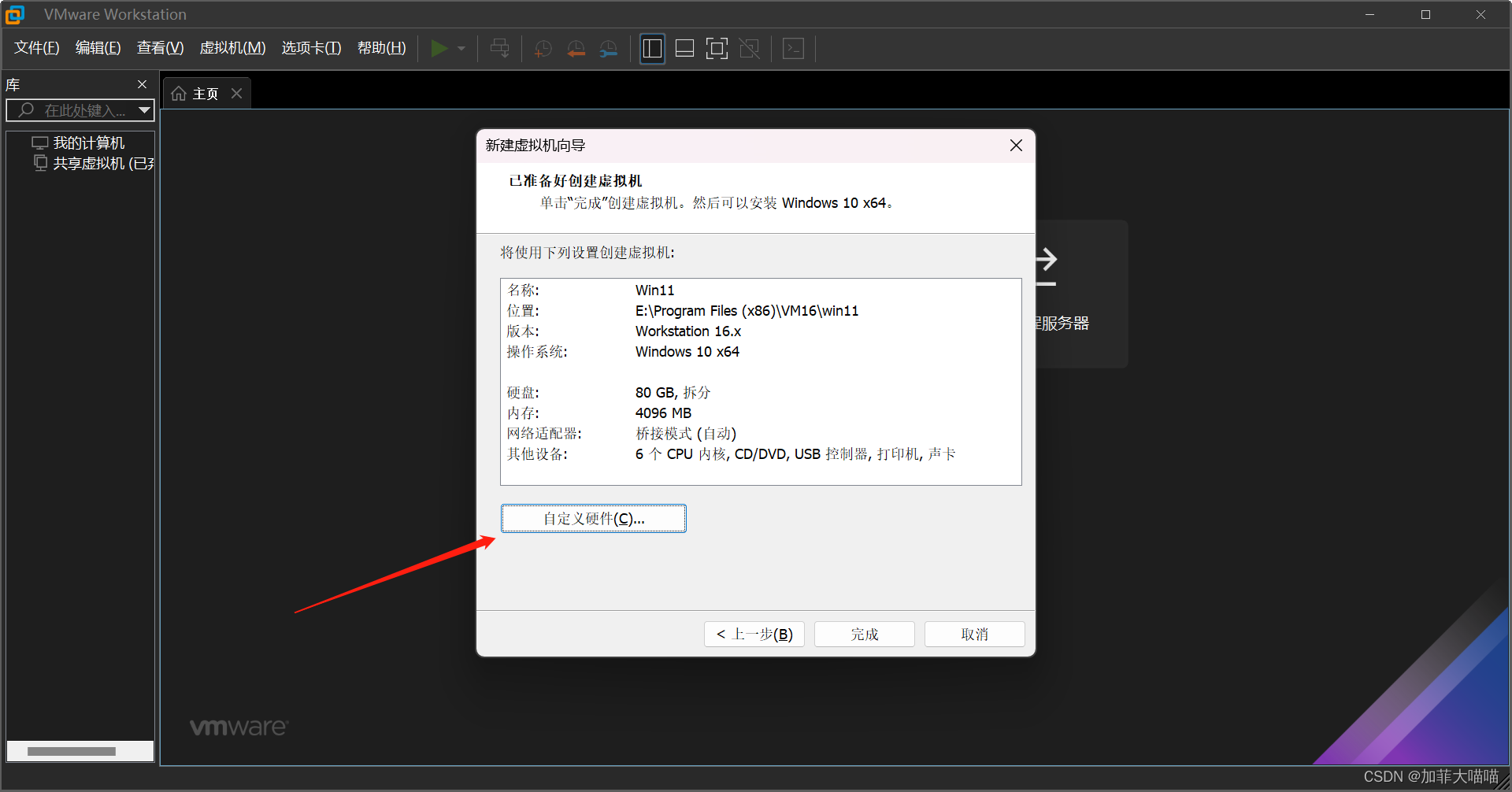Open the power options dropdown arrow
The width and height of the screenshot is (1512, 792).
coord(461,49)
